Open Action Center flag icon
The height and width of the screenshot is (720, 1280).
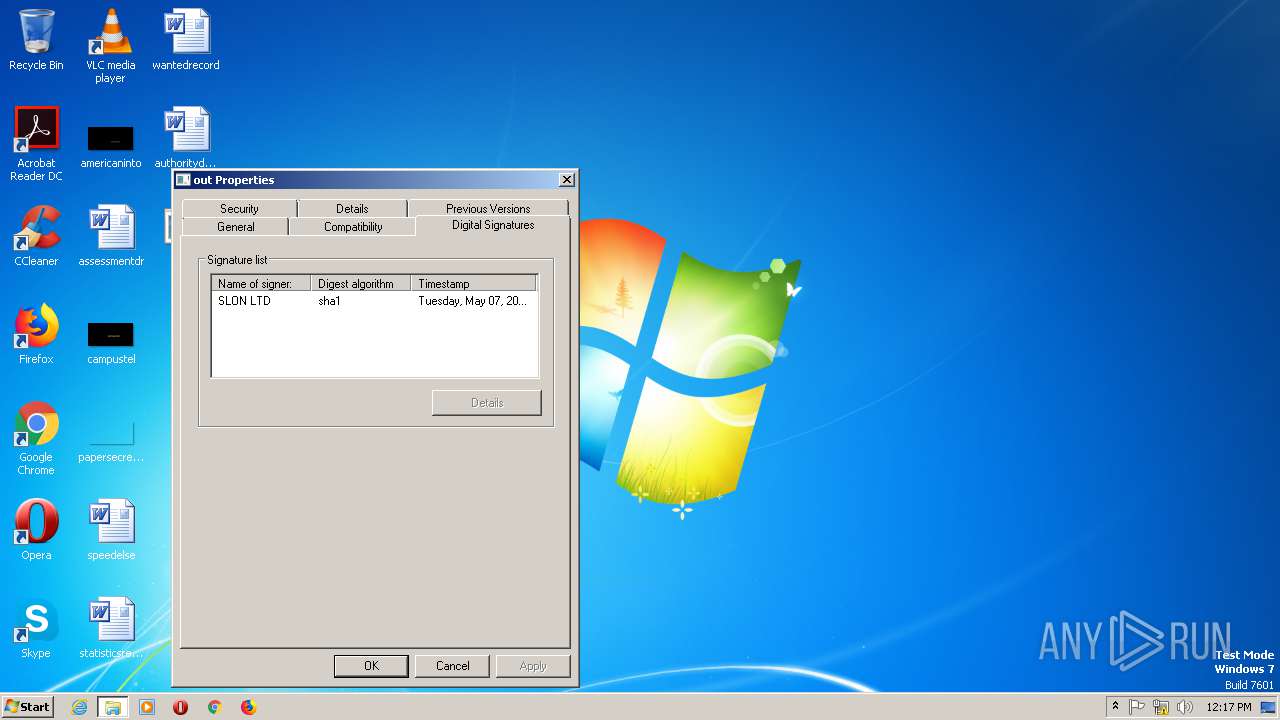1137,707
